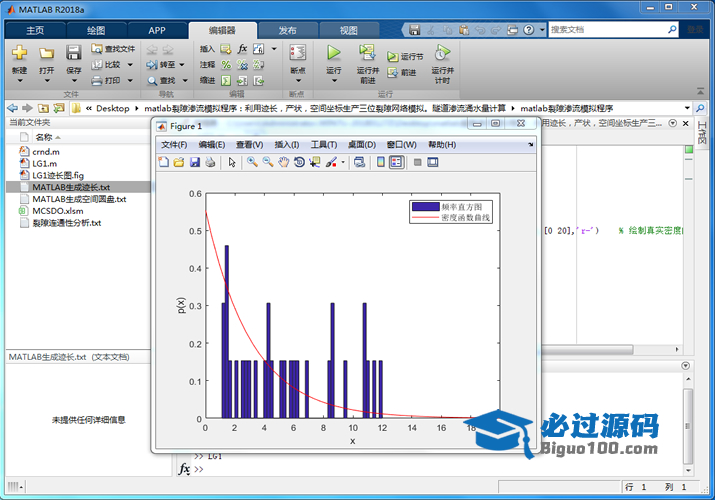Viewport: 715px width, 500px height.
Task: Click the 打印 (Print) button in ribbon
Action: coord(107,81)
